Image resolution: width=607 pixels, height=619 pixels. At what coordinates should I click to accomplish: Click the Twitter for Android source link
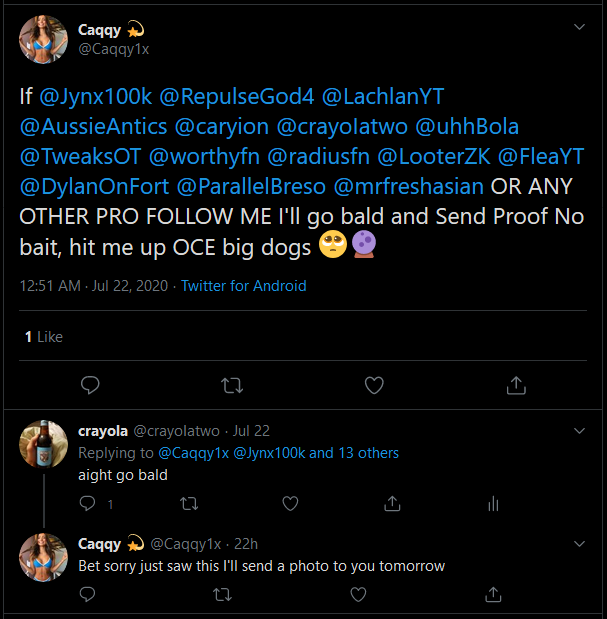245,286
